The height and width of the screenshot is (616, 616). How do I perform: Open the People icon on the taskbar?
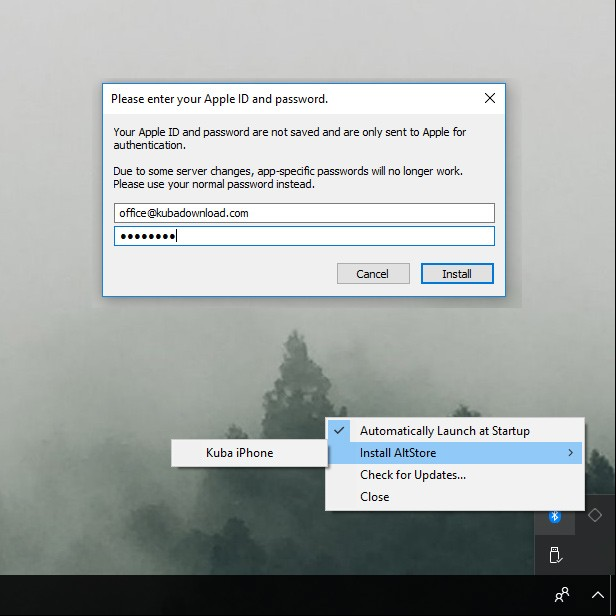562,595
